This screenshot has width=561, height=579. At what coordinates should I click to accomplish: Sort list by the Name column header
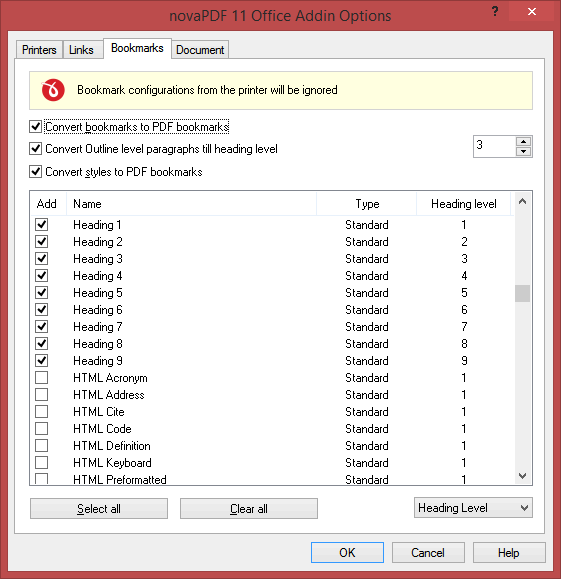(191, 203)
